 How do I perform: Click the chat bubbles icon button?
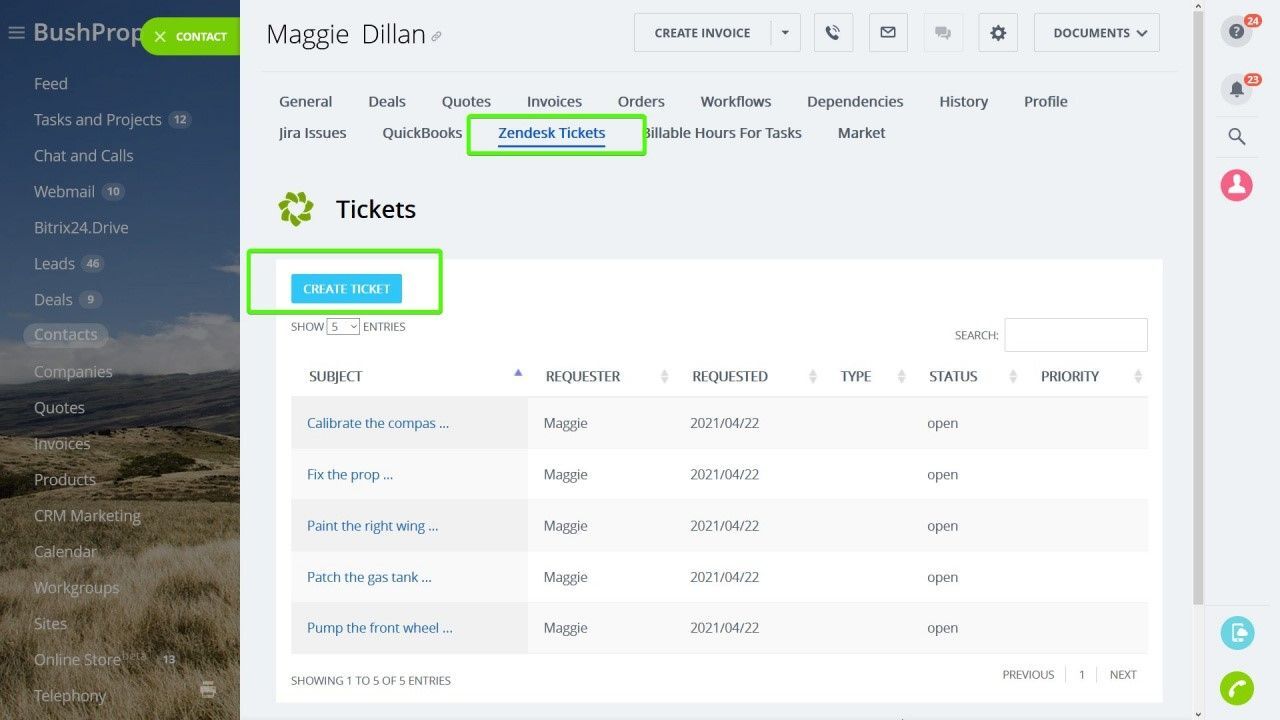[943, 33]
